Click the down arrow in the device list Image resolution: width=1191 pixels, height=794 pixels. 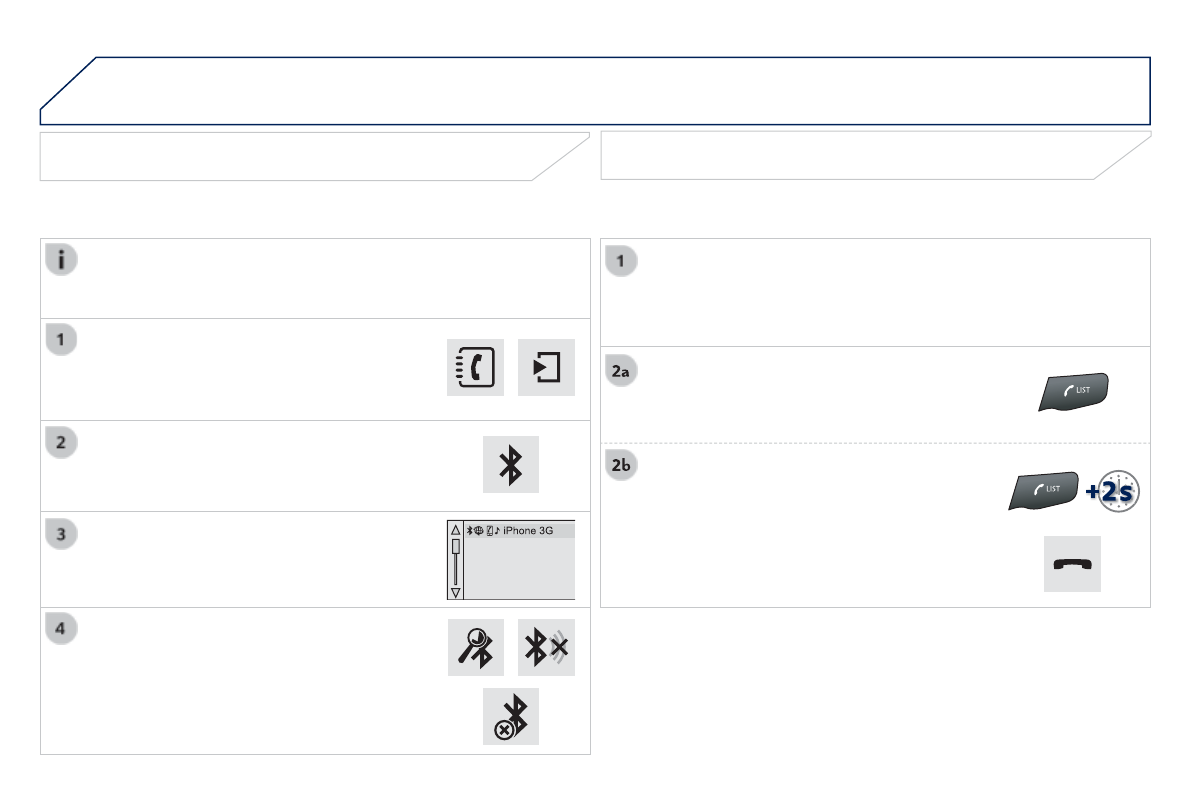[456, 592]
